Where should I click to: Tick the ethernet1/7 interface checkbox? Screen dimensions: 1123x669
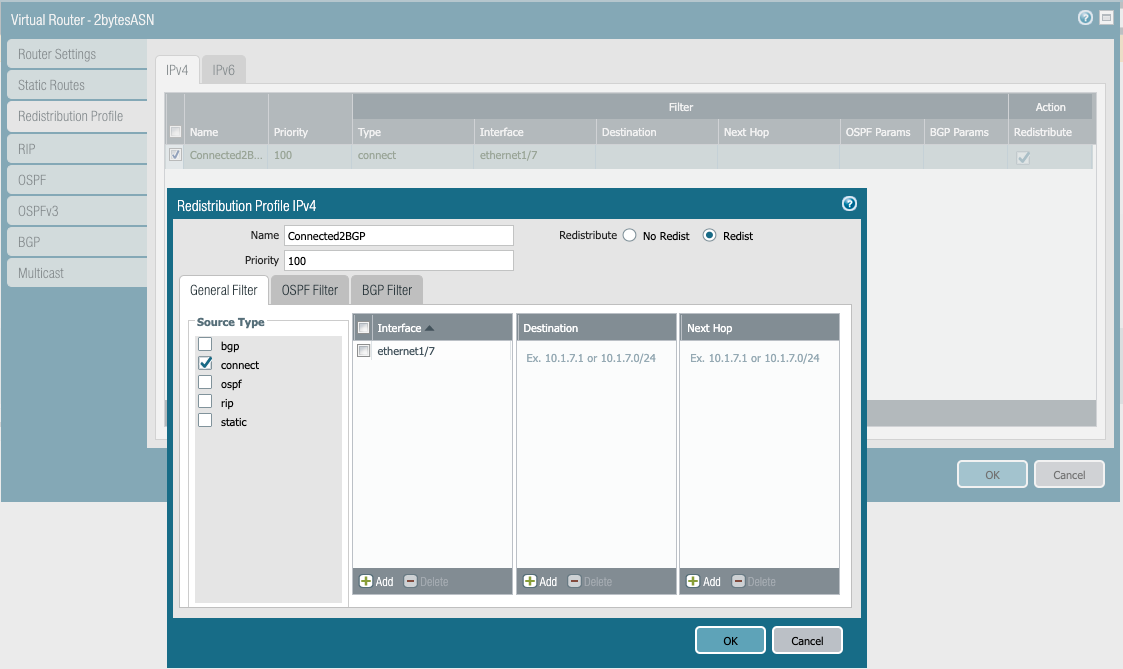pyautogui.click(x=364, y=351)
